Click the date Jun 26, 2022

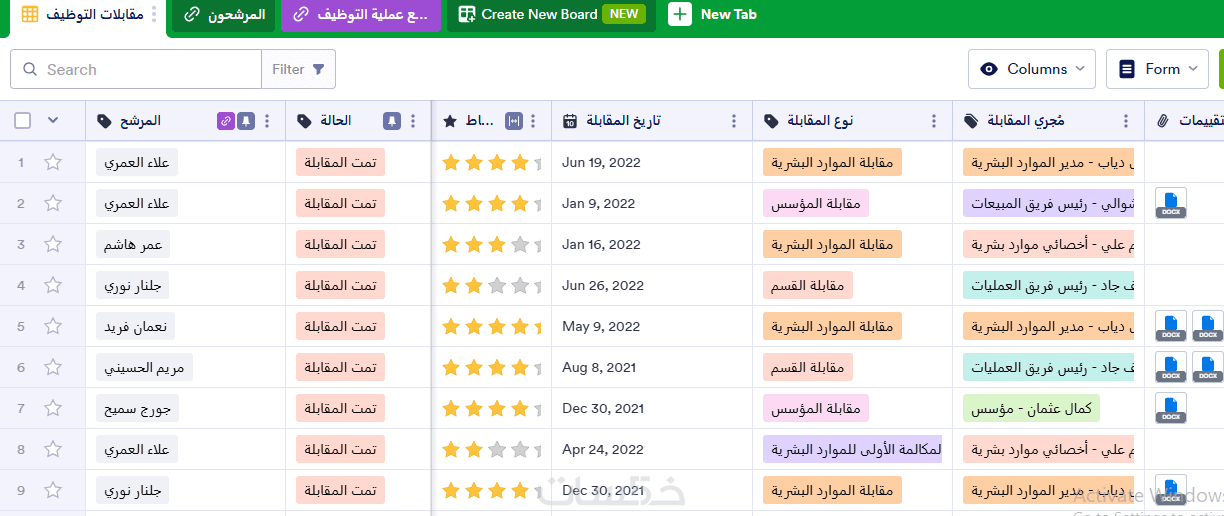603,285
